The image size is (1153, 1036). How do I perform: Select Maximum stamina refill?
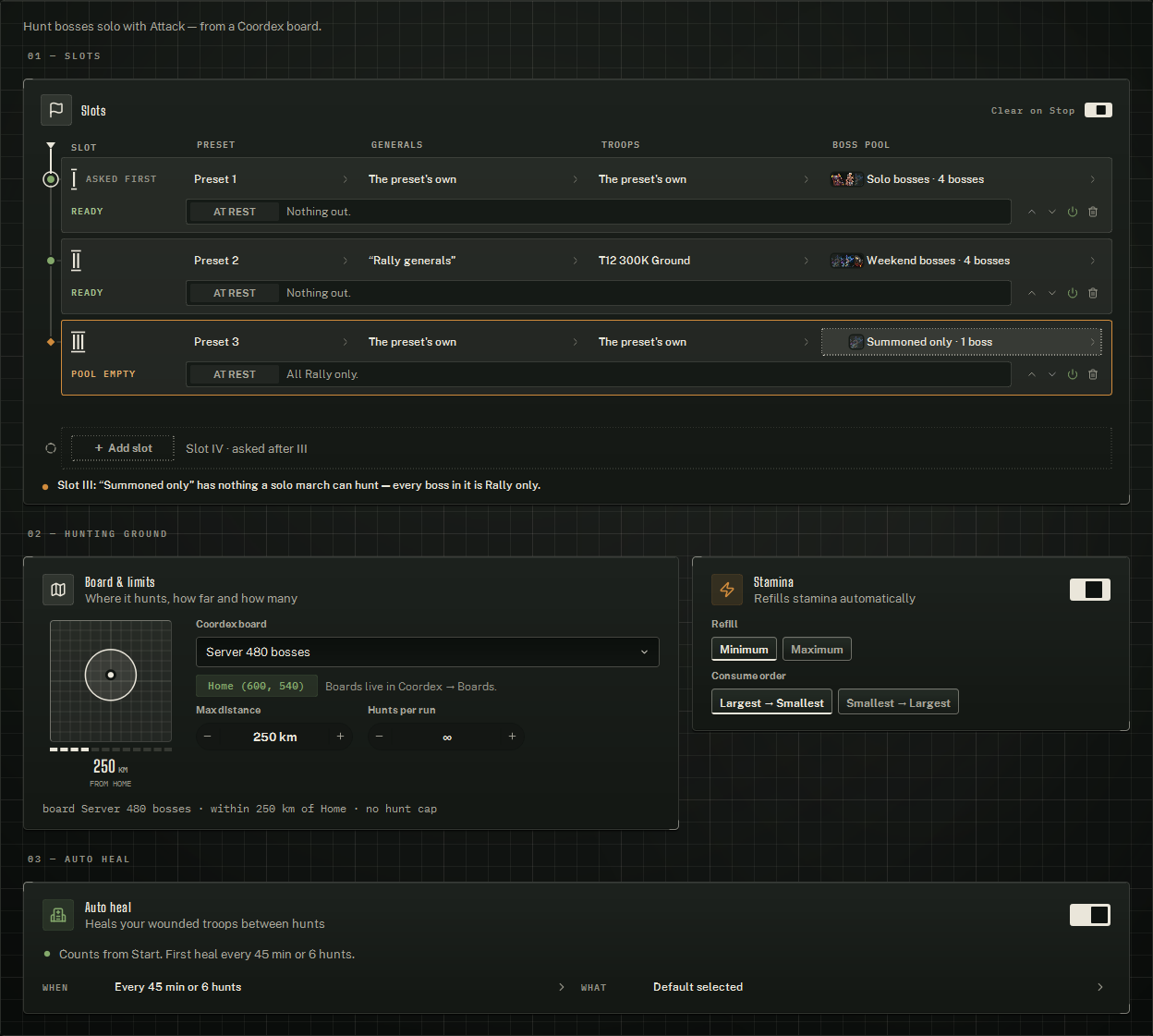click(x=817, y=650)
